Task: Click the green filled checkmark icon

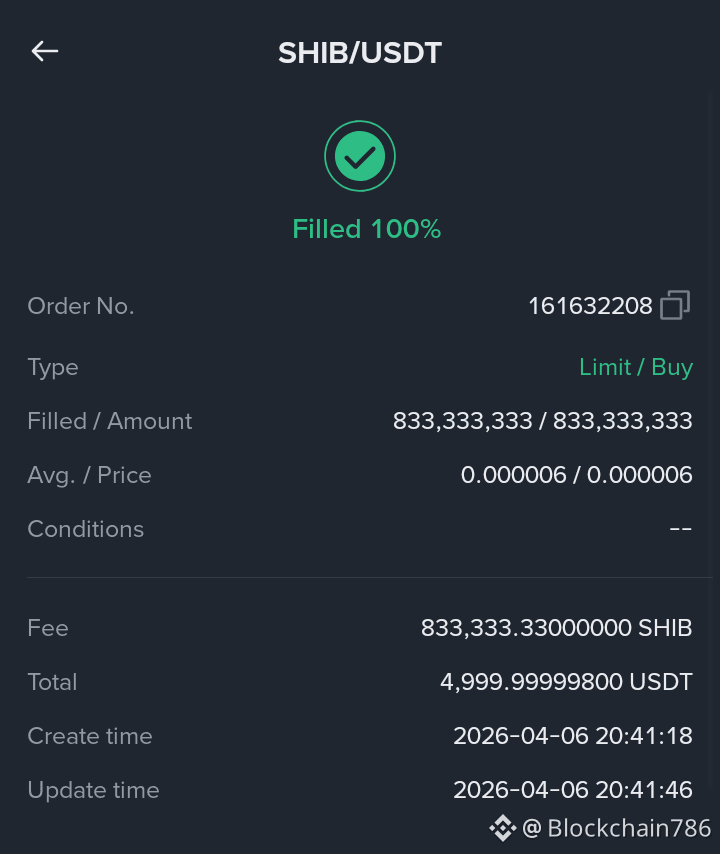Action: [x=360, y=156]
